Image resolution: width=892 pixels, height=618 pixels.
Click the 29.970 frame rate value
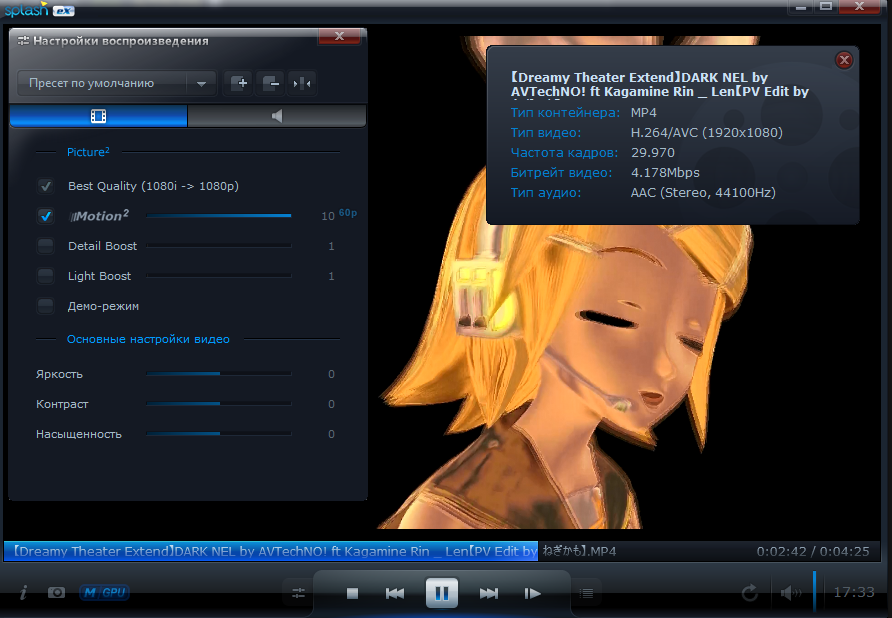(653, 153)
